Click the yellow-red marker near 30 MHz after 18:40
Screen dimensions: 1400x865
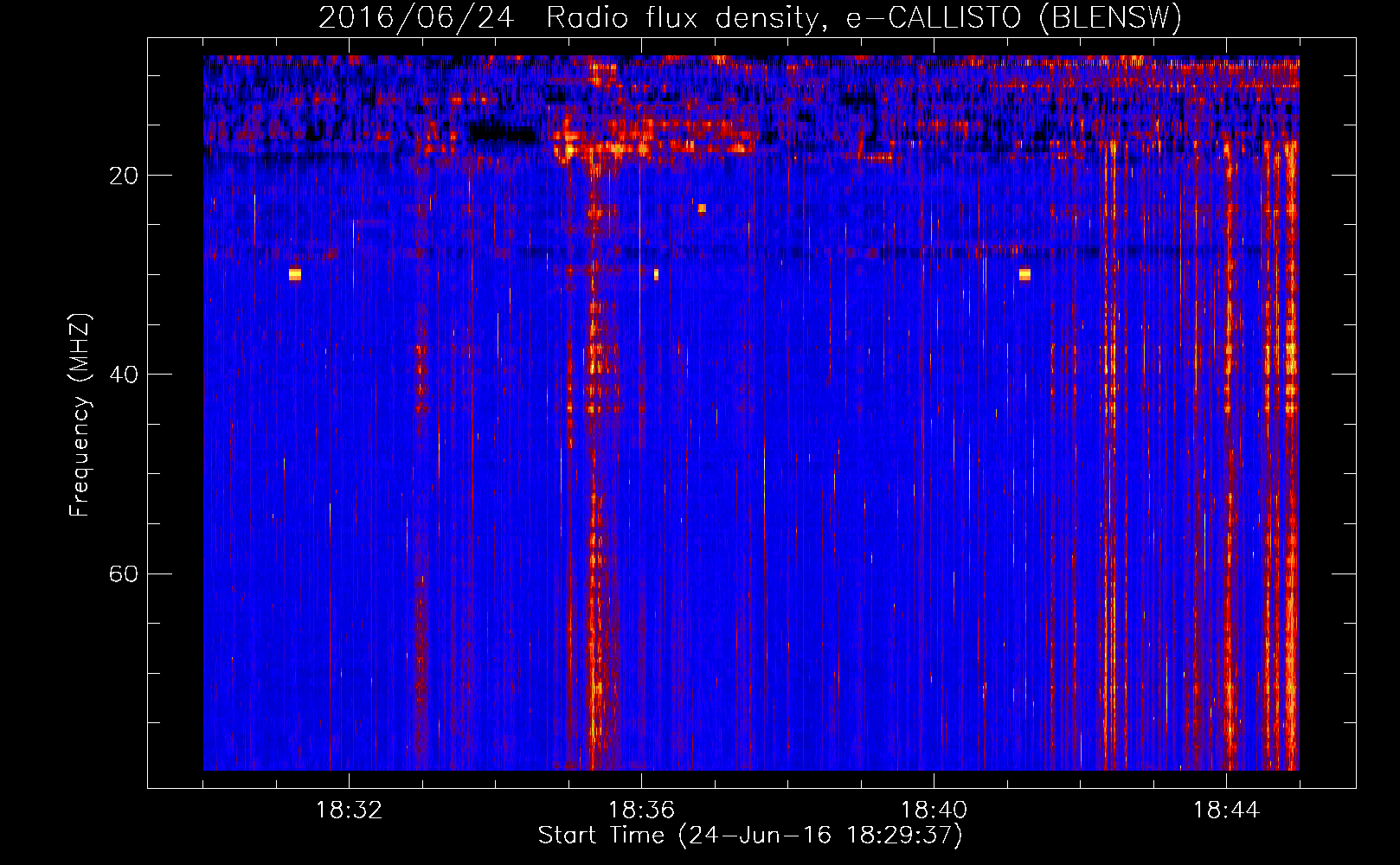(1024, 274)
